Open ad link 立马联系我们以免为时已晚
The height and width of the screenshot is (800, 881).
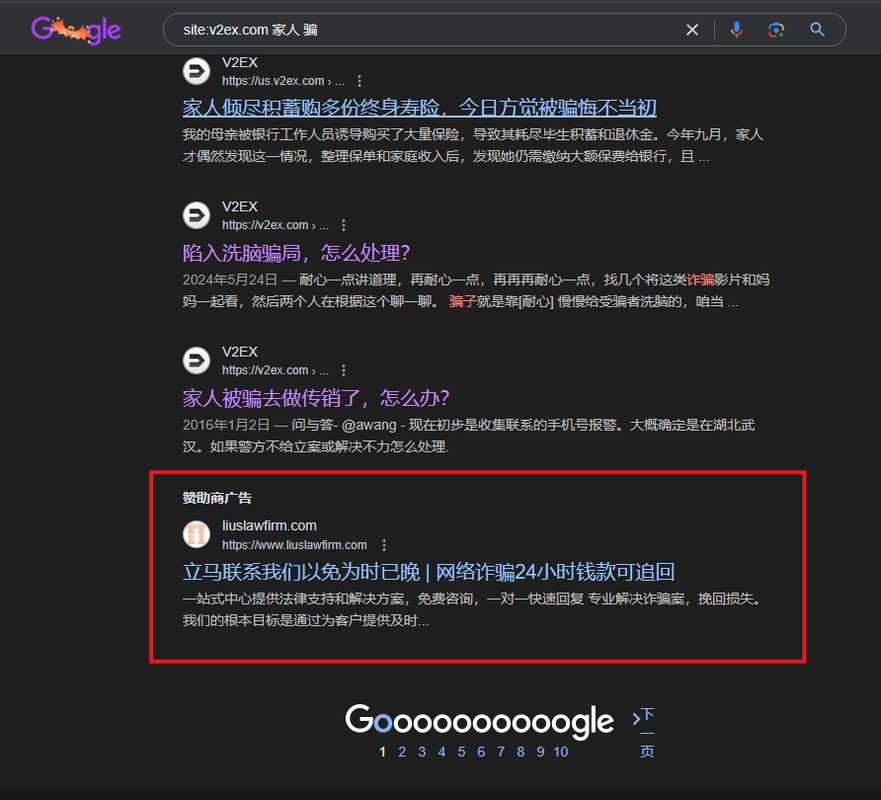429,572
